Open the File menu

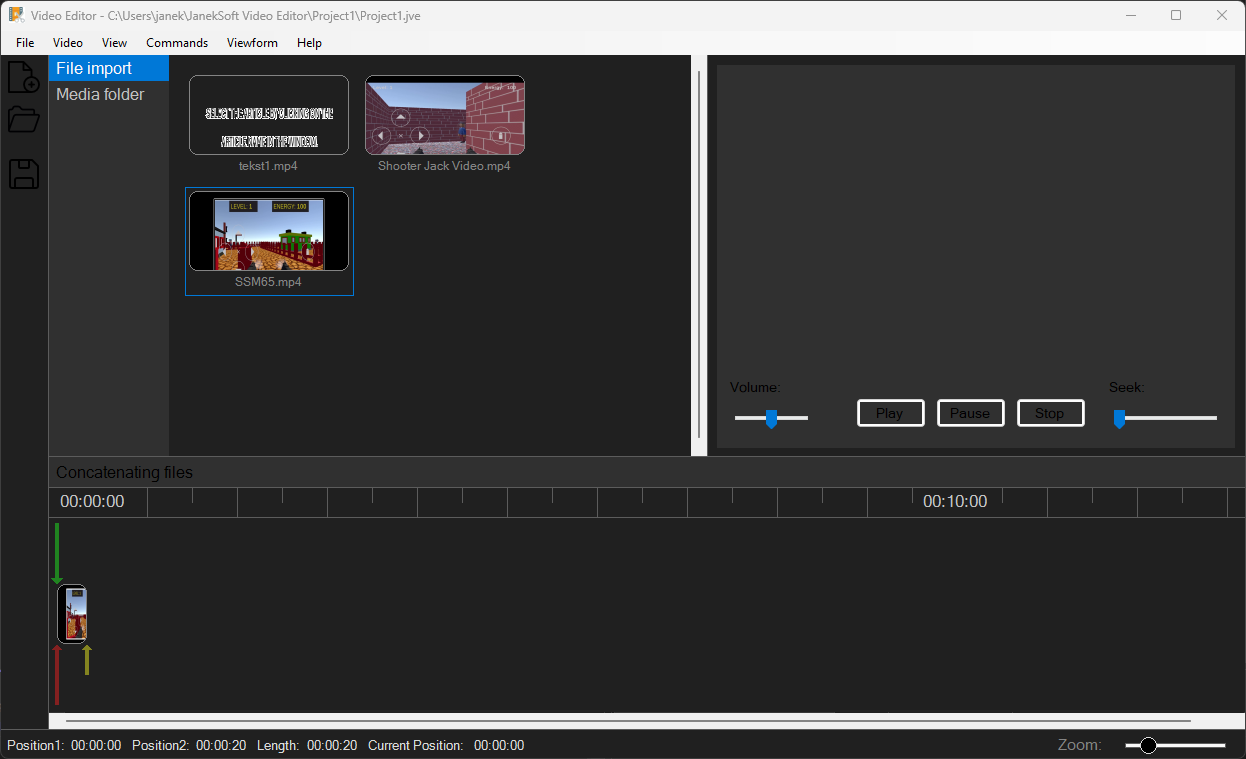pos(25,43)
